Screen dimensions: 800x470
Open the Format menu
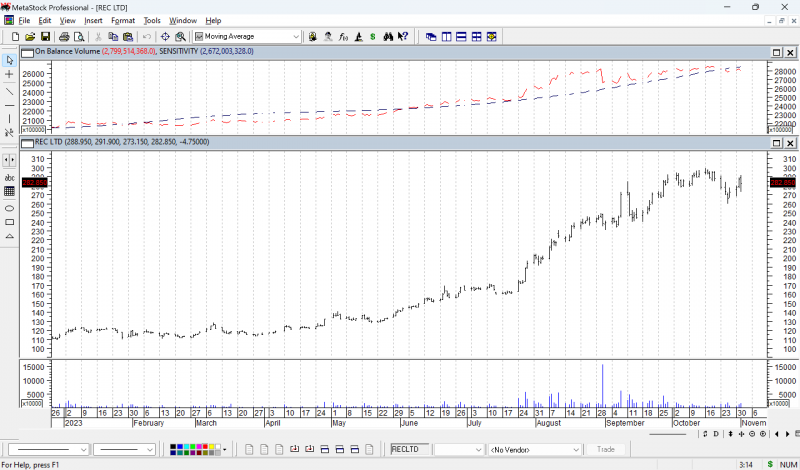[123, 20]
